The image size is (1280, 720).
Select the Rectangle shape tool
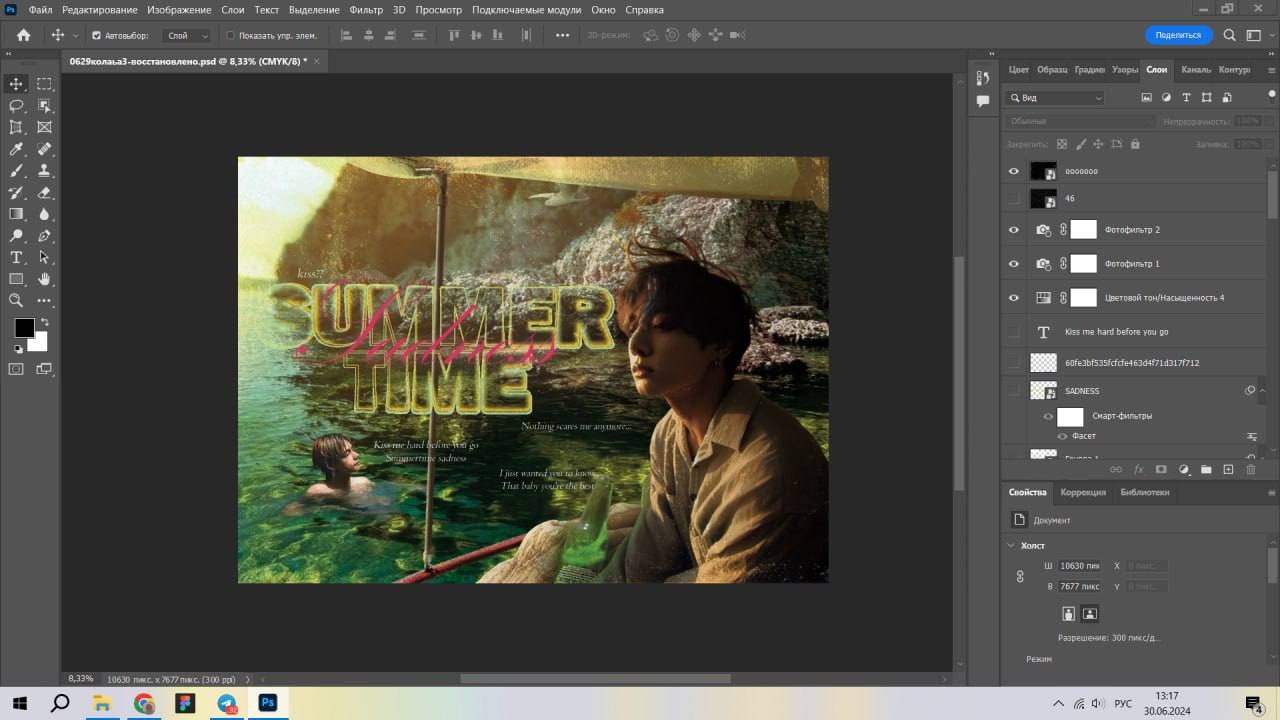tap(16, 279)
